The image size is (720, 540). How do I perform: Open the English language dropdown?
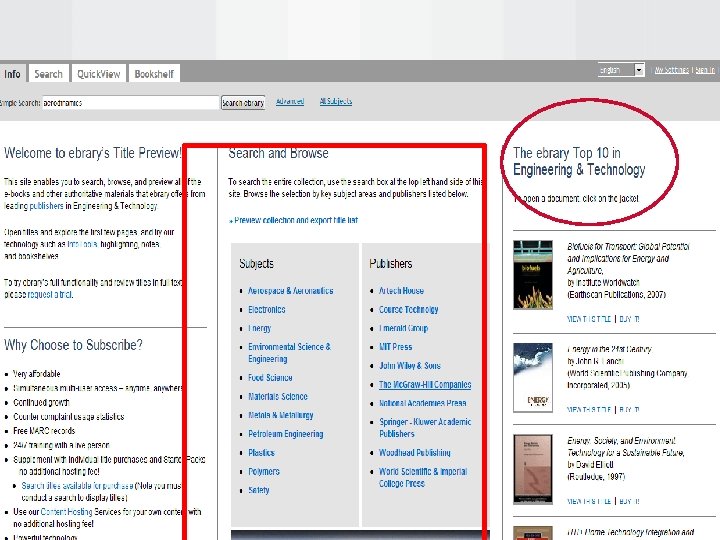621,70
